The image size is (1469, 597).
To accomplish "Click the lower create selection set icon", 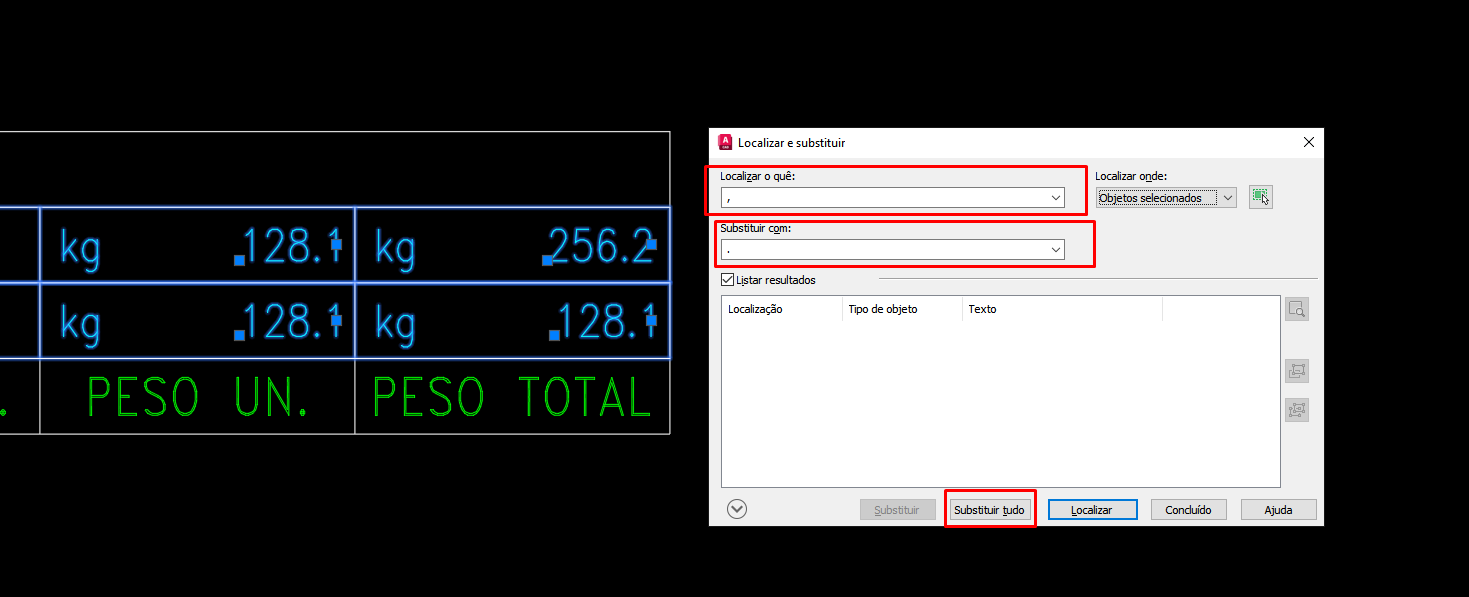I will point(1296,410).
